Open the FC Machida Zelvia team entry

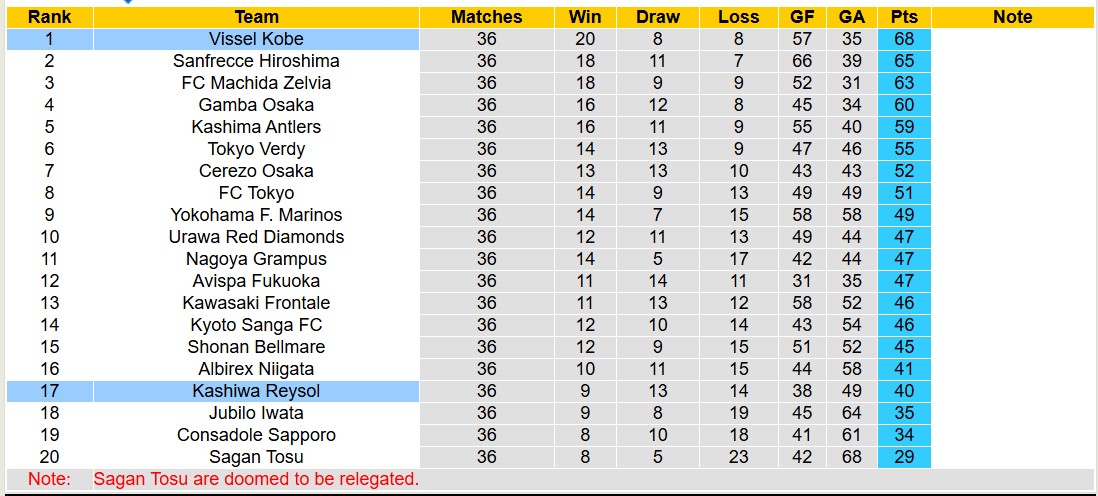256,83
